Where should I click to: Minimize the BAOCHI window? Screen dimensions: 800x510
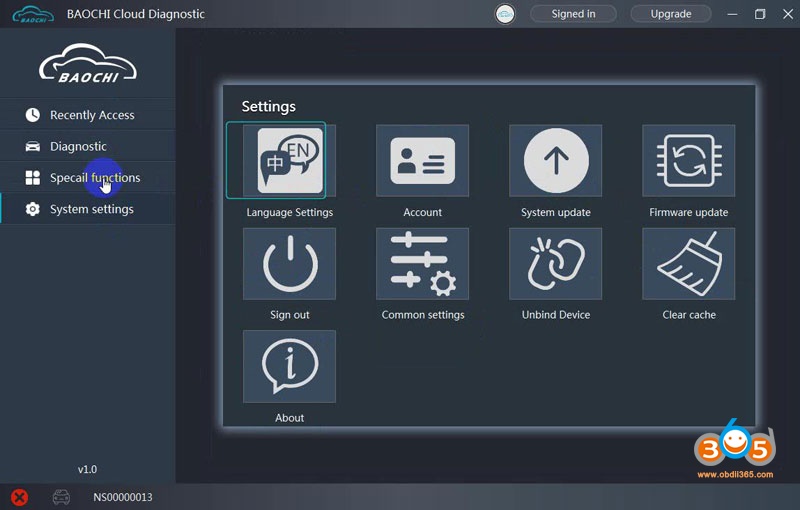pos(733,14)
